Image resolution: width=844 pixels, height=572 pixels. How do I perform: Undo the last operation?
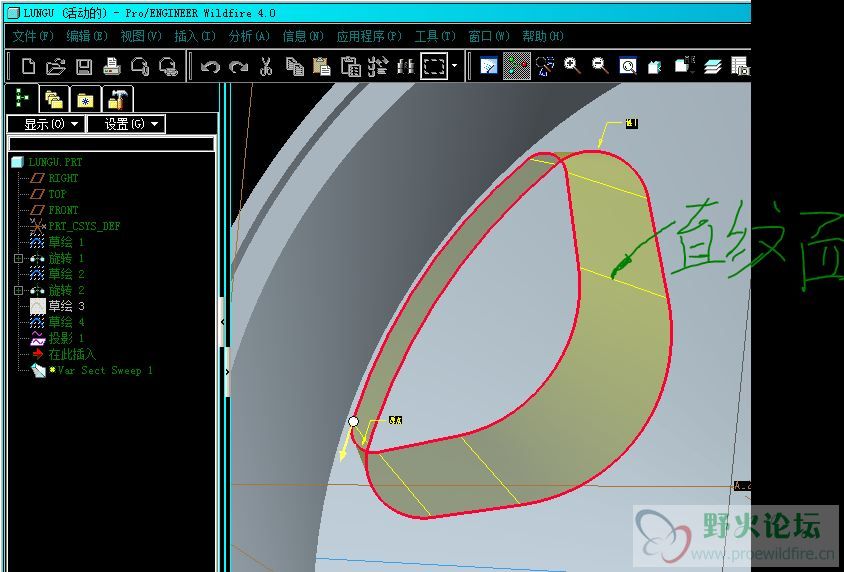click(x=210, y=67)
